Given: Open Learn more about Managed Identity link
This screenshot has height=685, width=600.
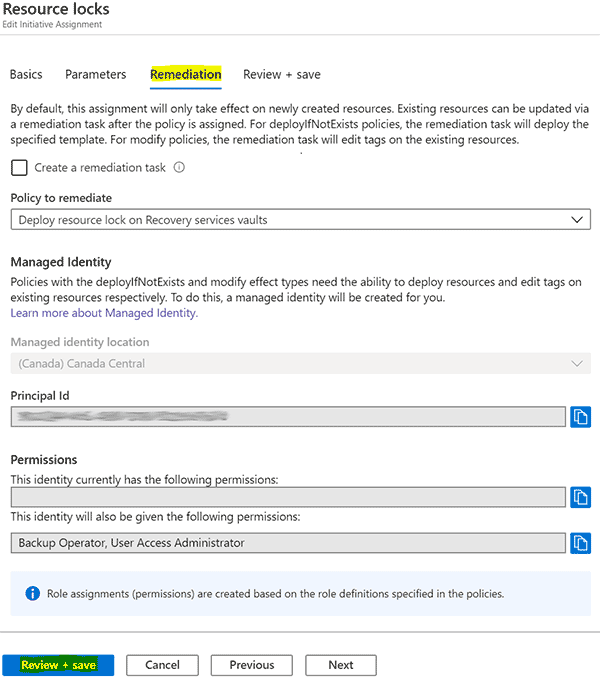Looking at the screenshot, I should coord(104,313).
